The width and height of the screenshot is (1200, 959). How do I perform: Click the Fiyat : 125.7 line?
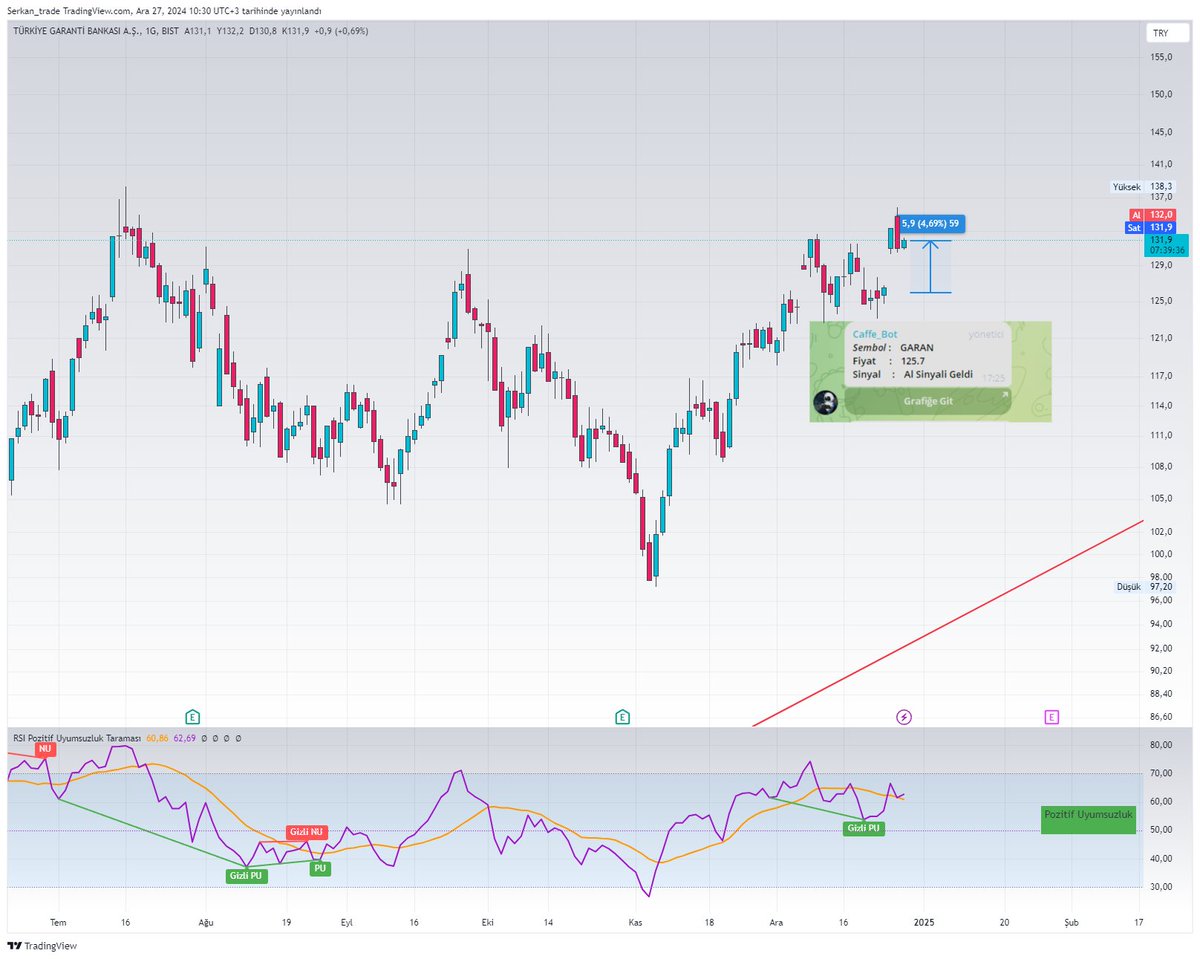(x=889, y=360)
